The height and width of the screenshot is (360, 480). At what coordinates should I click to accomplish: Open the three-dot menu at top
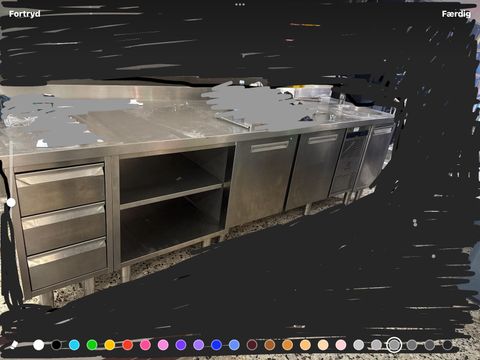pyautogui.click(x=240, y=4)
